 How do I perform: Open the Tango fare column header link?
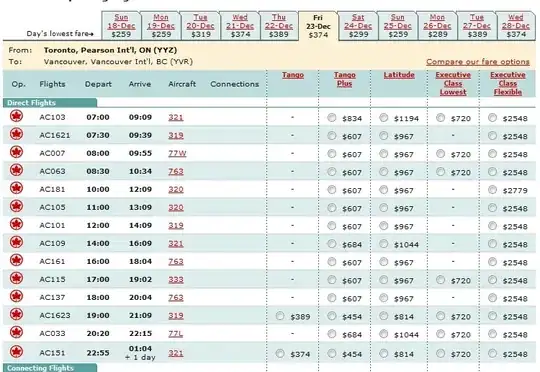(x=293, y=75)
